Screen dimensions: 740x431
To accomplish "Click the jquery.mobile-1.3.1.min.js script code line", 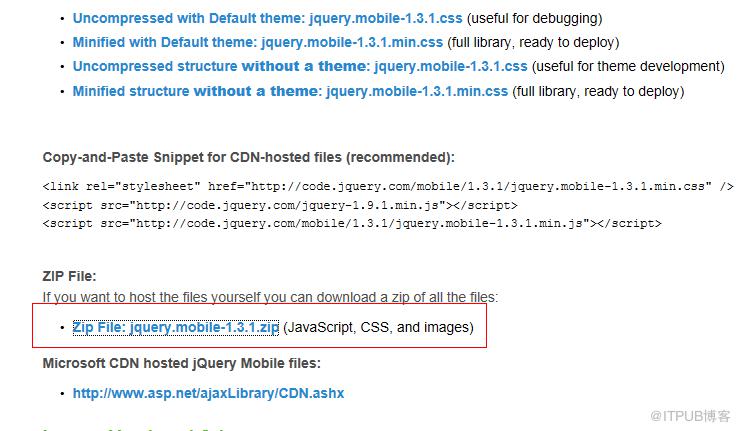I will [352, 223].
